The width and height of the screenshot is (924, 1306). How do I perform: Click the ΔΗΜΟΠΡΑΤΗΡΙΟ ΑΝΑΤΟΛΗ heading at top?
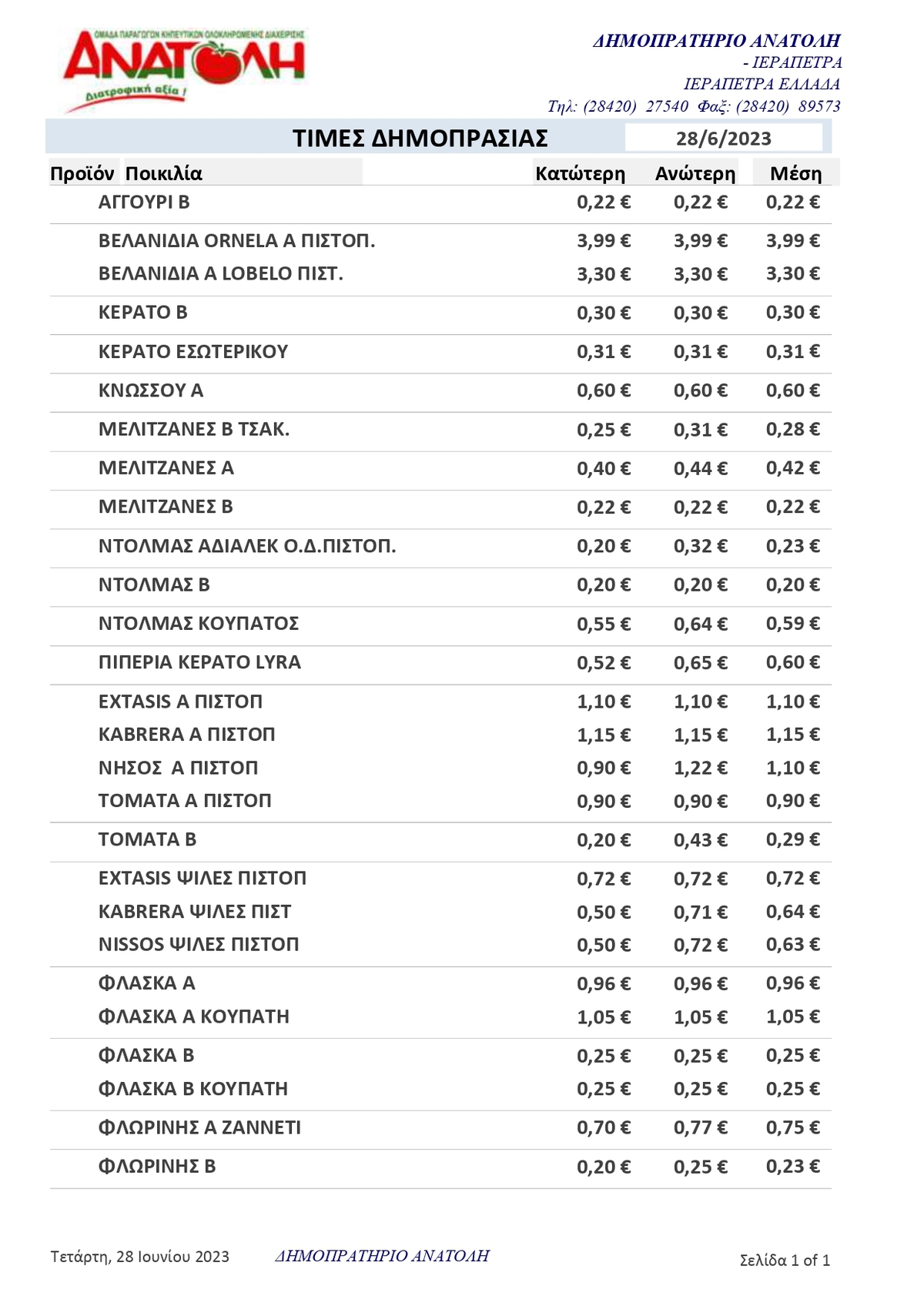(x=716, y=41)
